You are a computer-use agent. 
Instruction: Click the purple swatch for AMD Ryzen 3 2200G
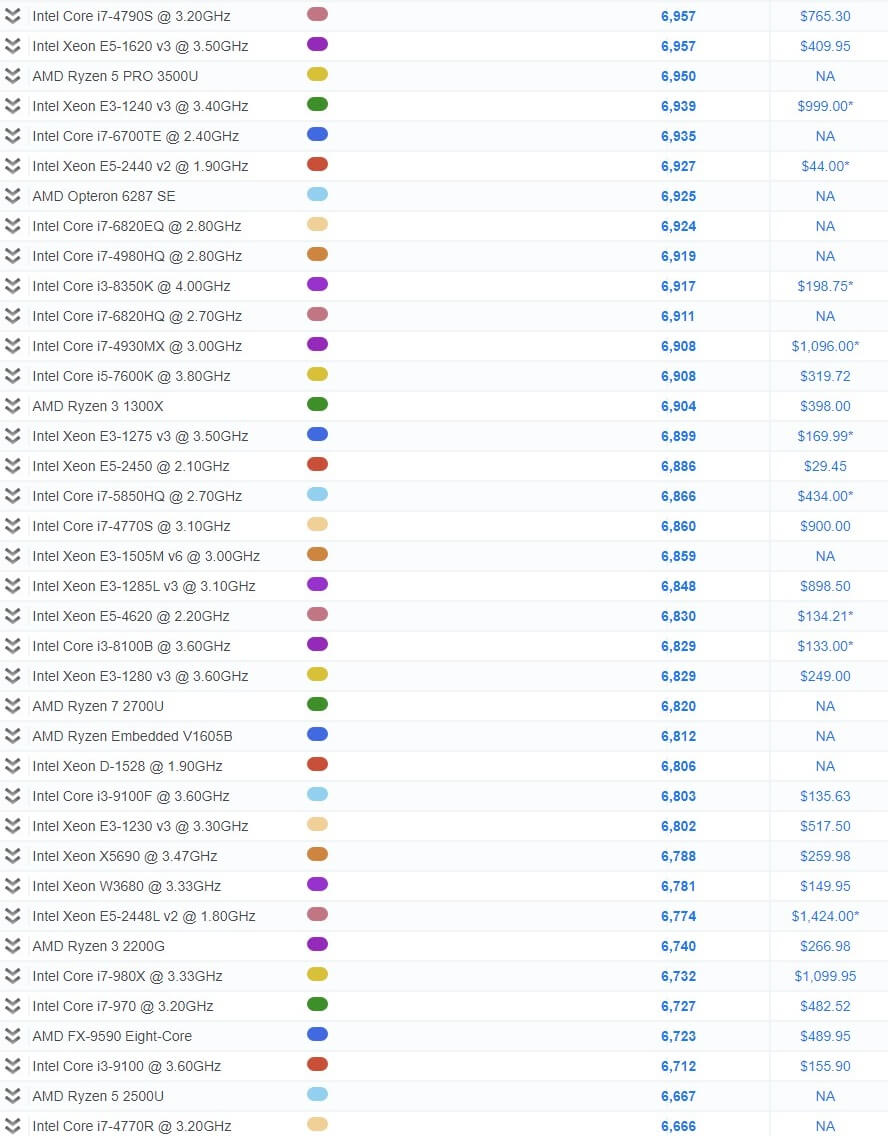pyautogui.click(x=317, y=945)
